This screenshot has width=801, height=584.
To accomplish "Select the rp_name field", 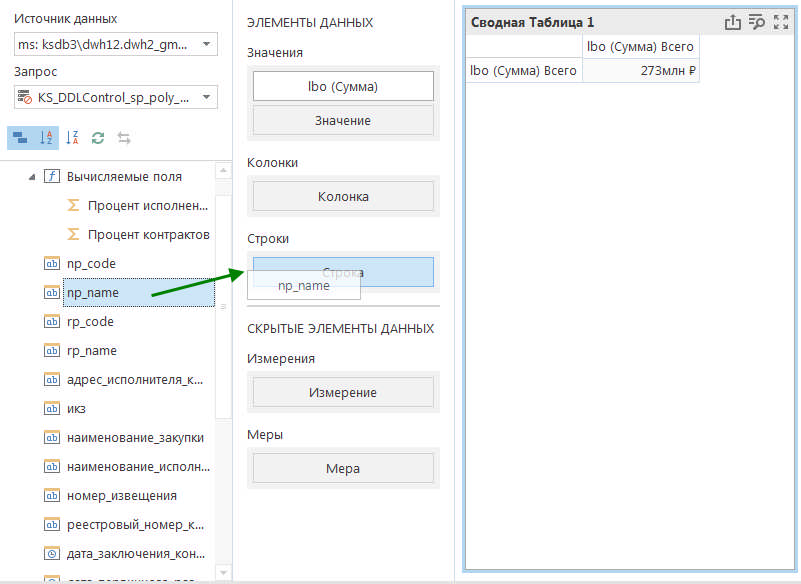I will point(91,351).
